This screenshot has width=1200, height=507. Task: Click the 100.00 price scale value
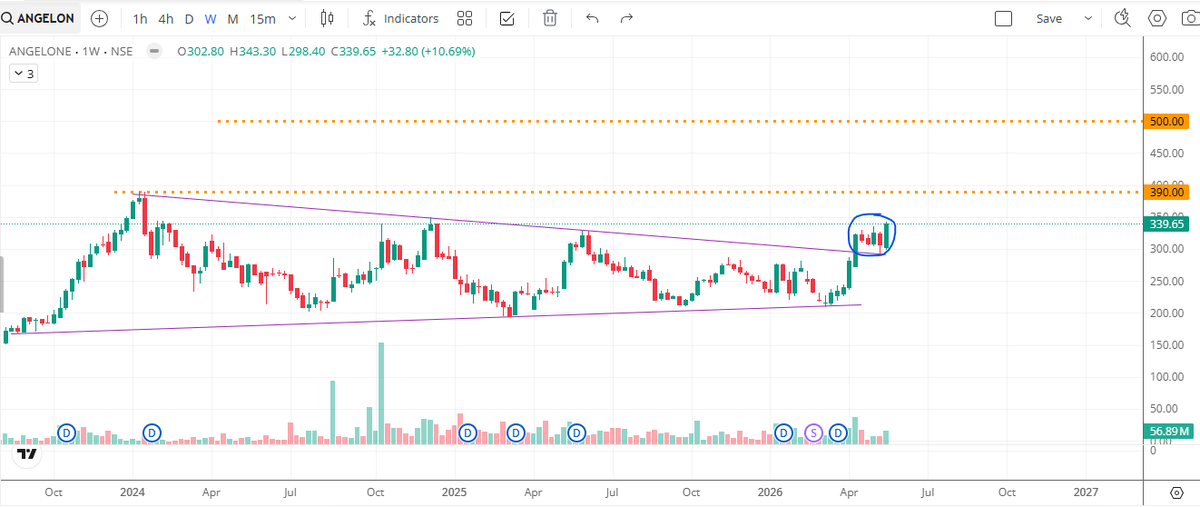1166,377
